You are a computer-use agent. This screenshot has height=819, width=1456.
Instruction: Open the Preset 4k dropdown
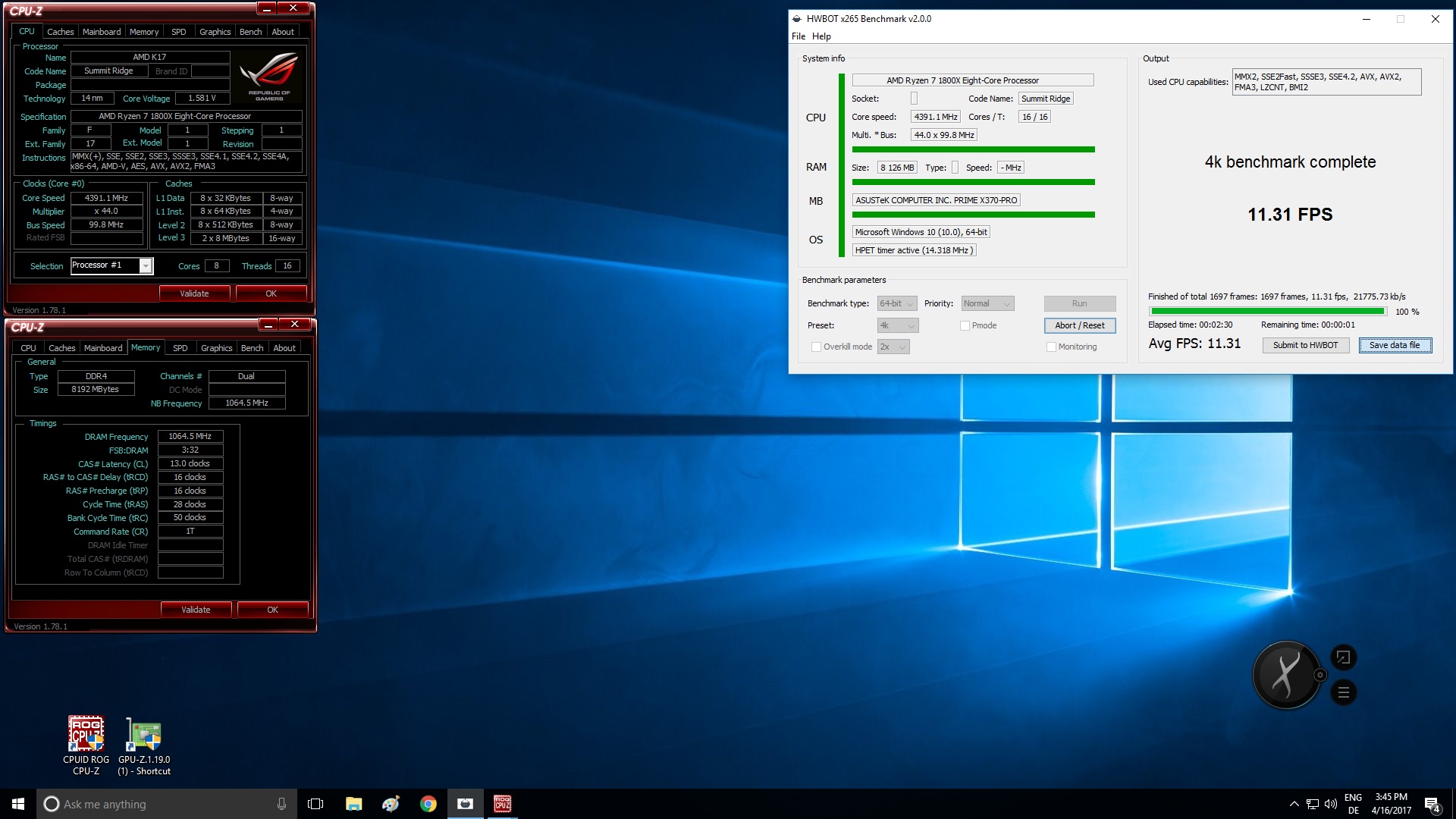point(898,326)
